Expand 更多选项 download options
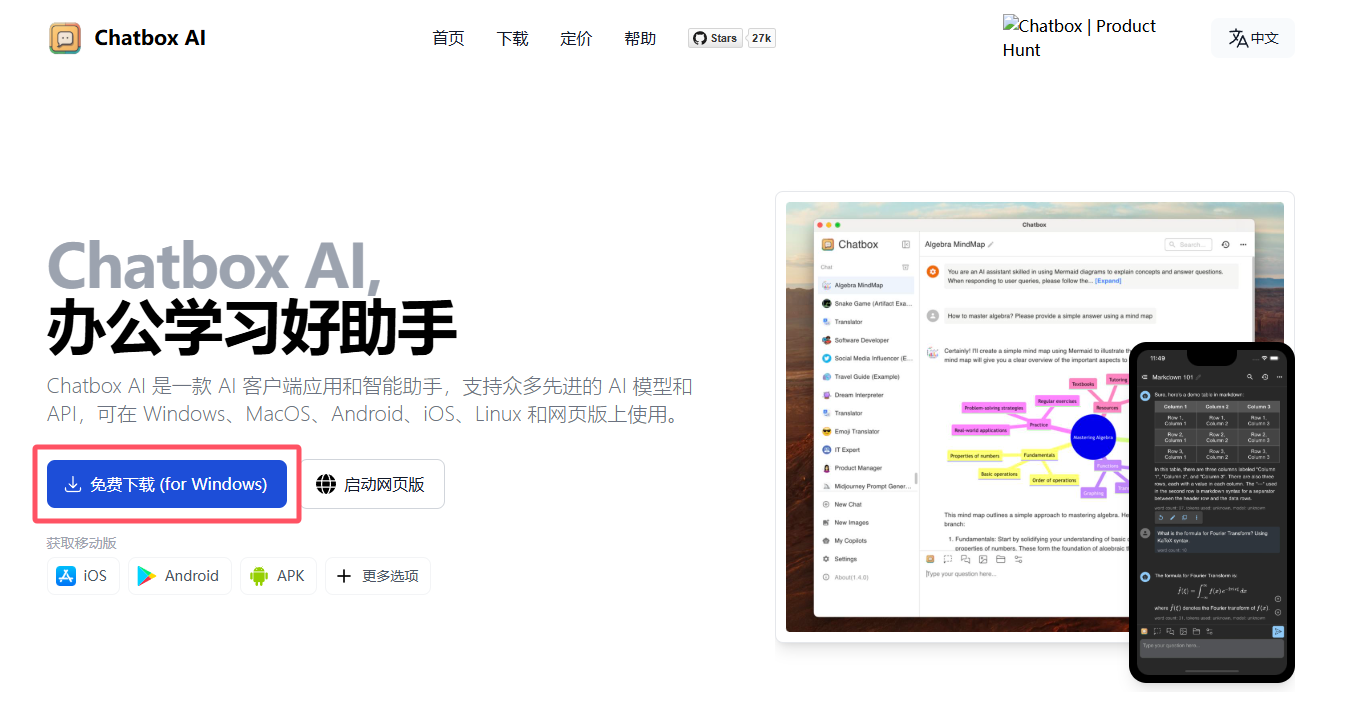Screen dimensions: 1346x711 (x=378, y=576)
